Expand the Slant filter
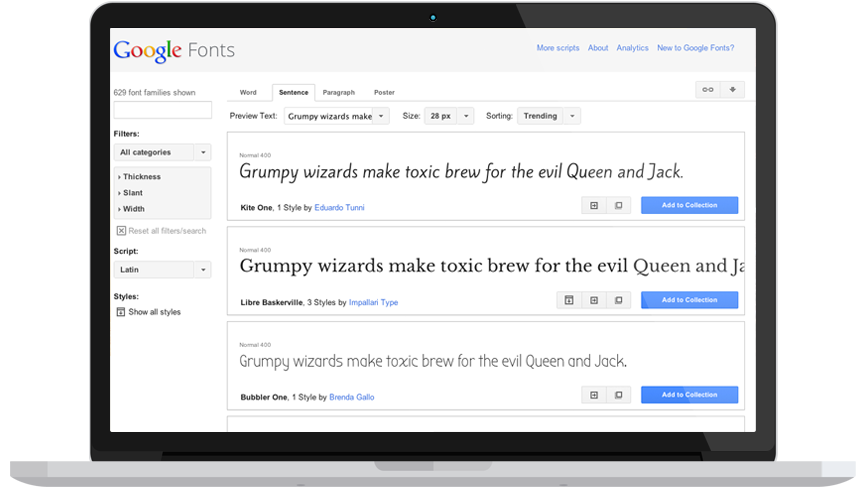Image resolution: width=865 pixels, height=494 pixels. [130, 193]
